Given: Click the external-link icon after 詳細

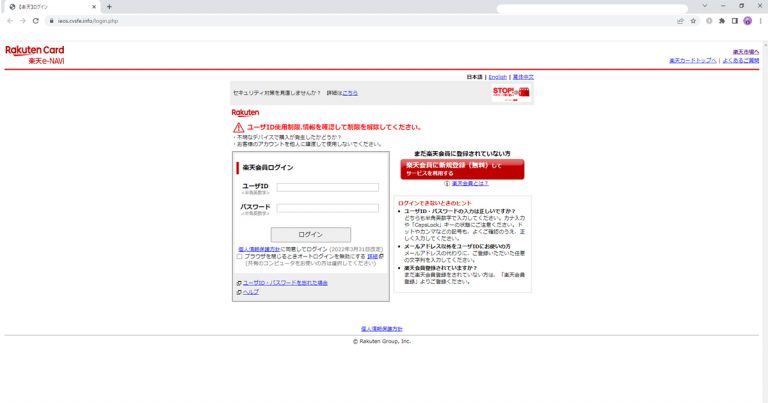Looking at the screenshot, I should pyautogui.click(x=381, y=257).
